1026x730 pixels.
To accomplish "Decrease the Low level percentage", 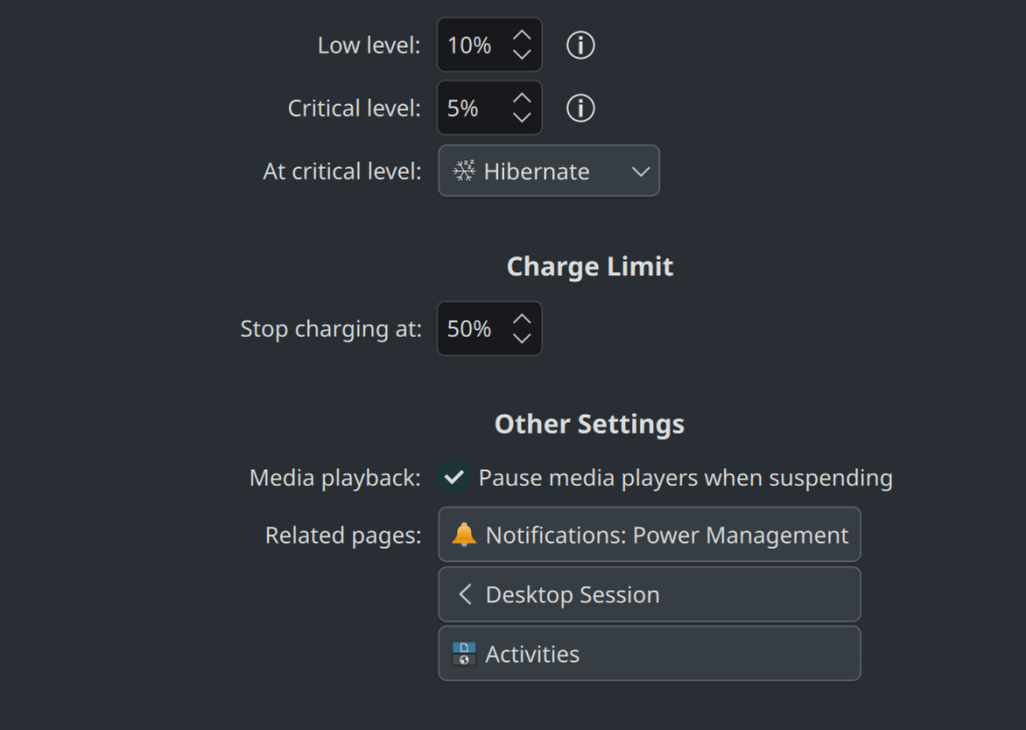I will pyautogui.click(x=522, y=54).
